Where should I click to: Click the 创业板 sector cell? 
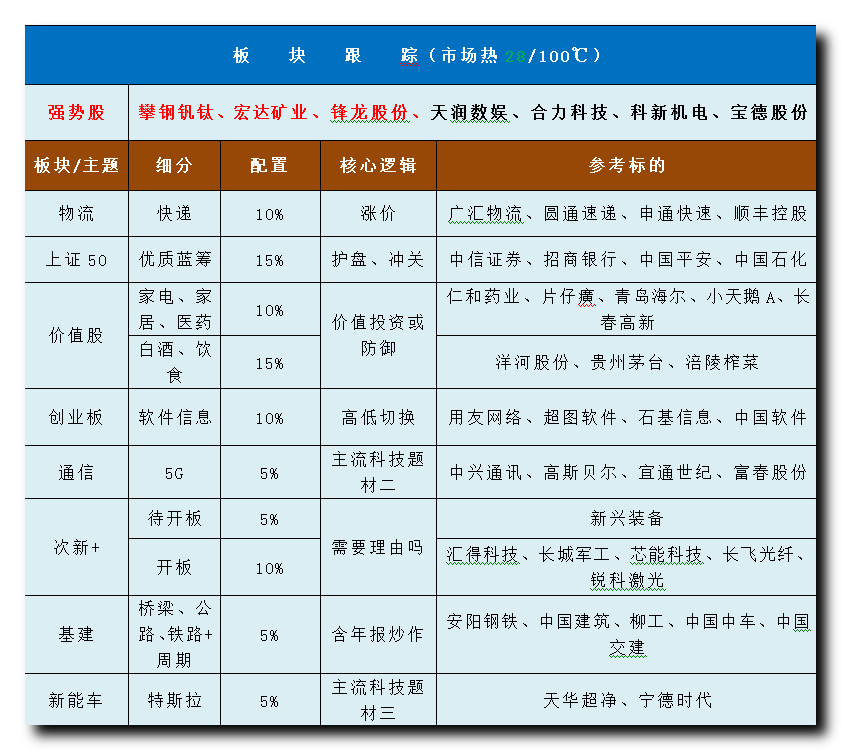click(x=76, y=418)
